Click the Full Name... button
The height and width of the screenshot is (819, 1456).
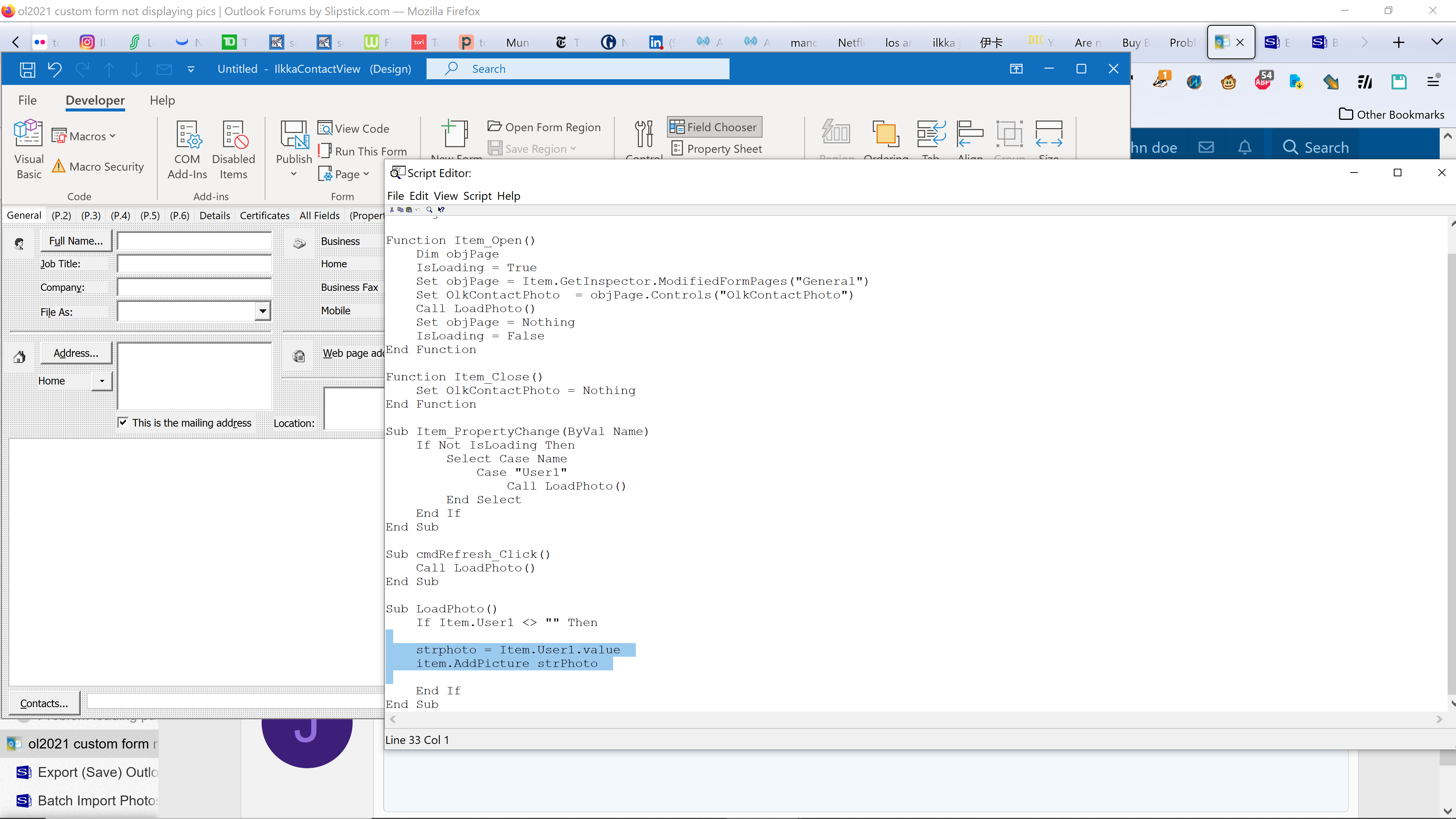pyautogui.click(x=76, y=241)
